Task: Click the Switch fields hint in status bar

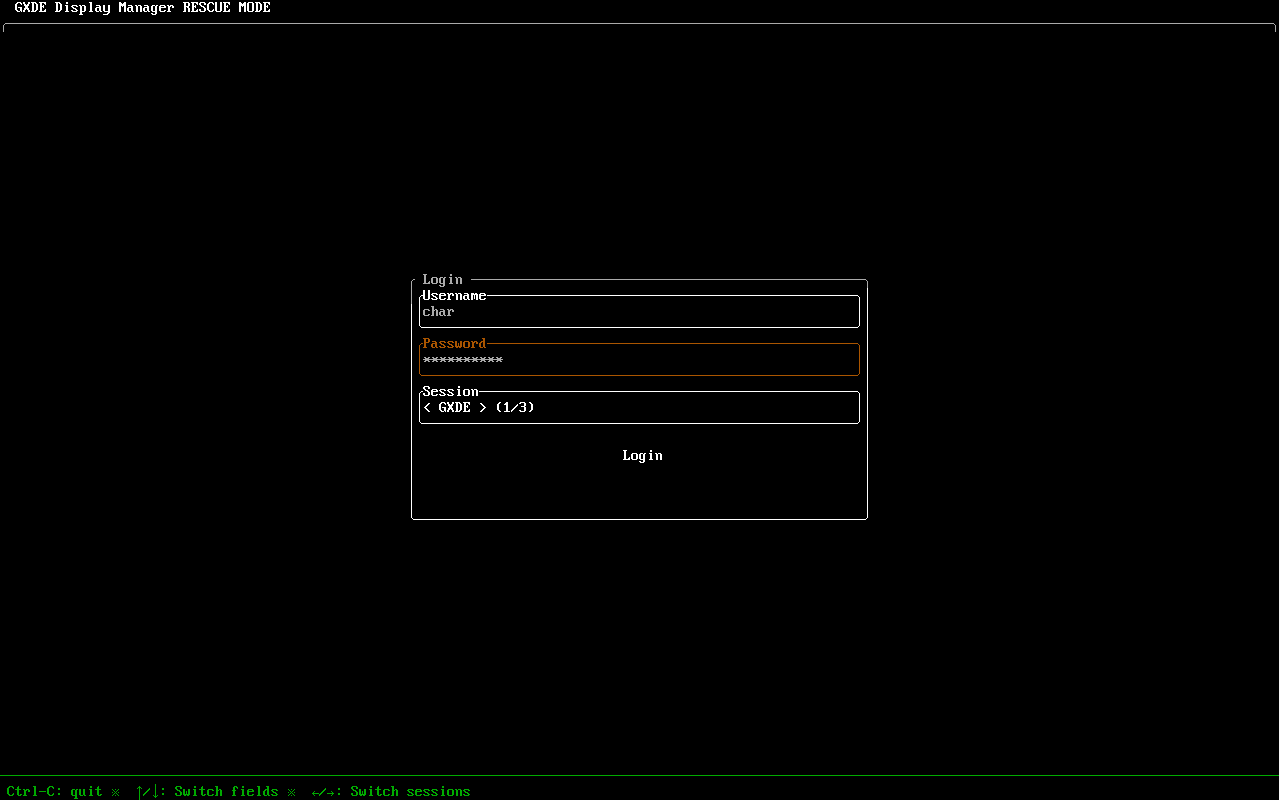Action: click(208, 791)
